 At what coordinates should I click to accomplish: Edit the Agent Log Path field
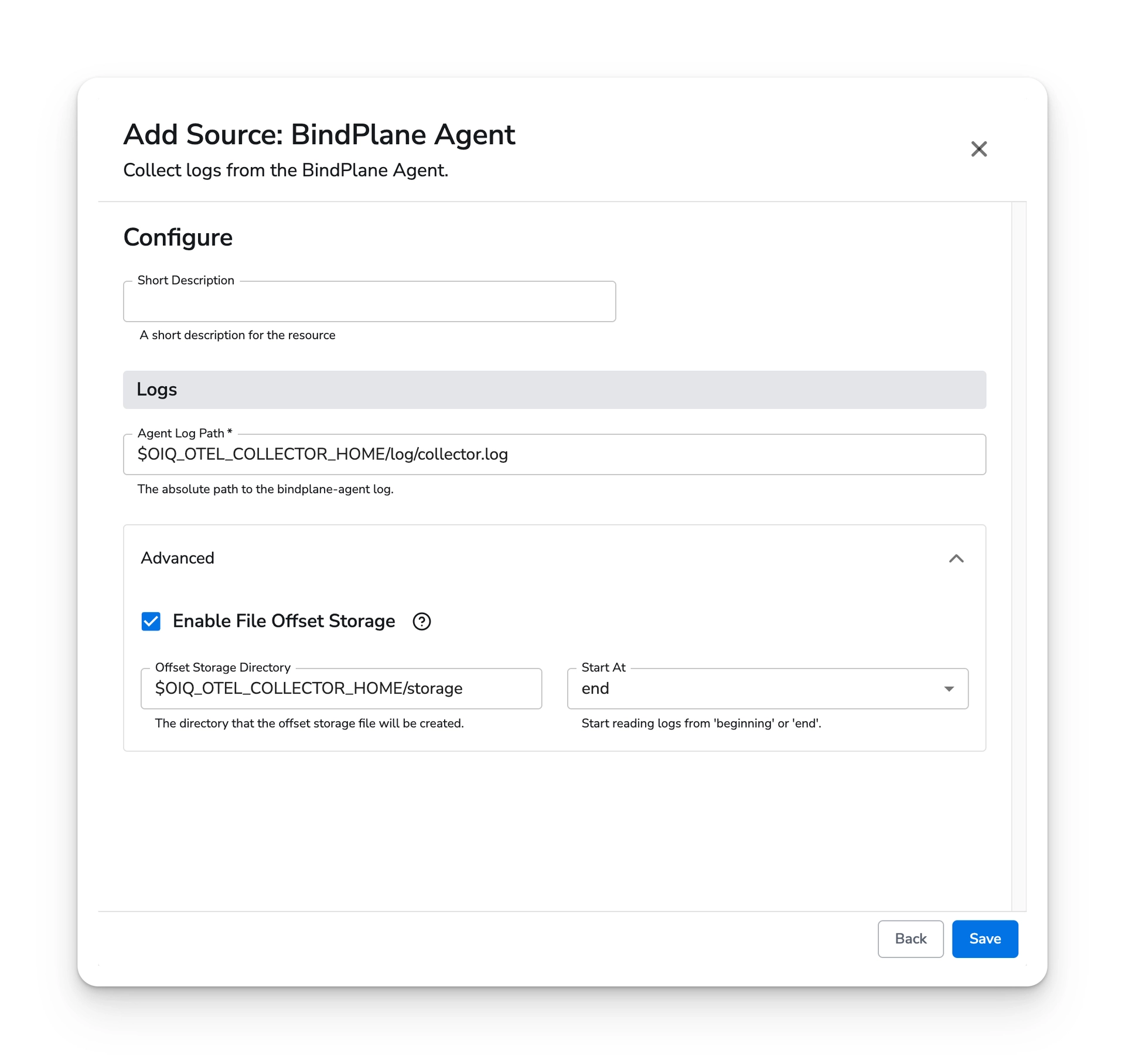(x=554, y=454)
